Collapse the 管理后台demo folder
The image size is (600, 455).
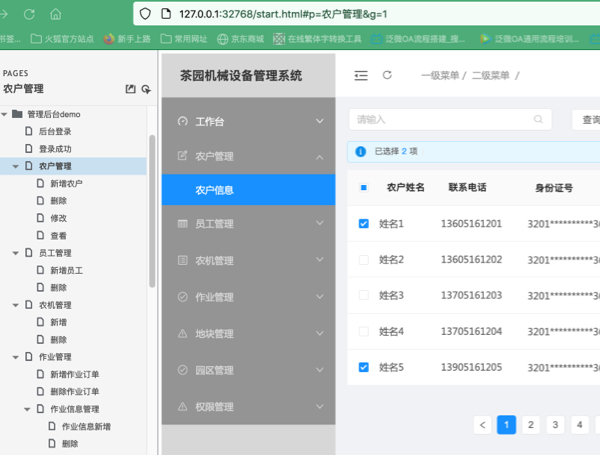4,114
